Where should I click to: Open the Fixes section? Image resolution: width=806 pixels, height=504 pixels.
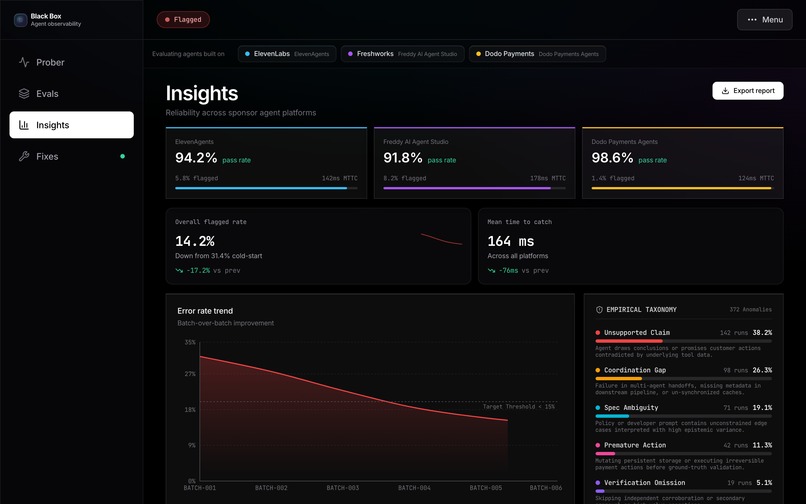tap(71, 156)
